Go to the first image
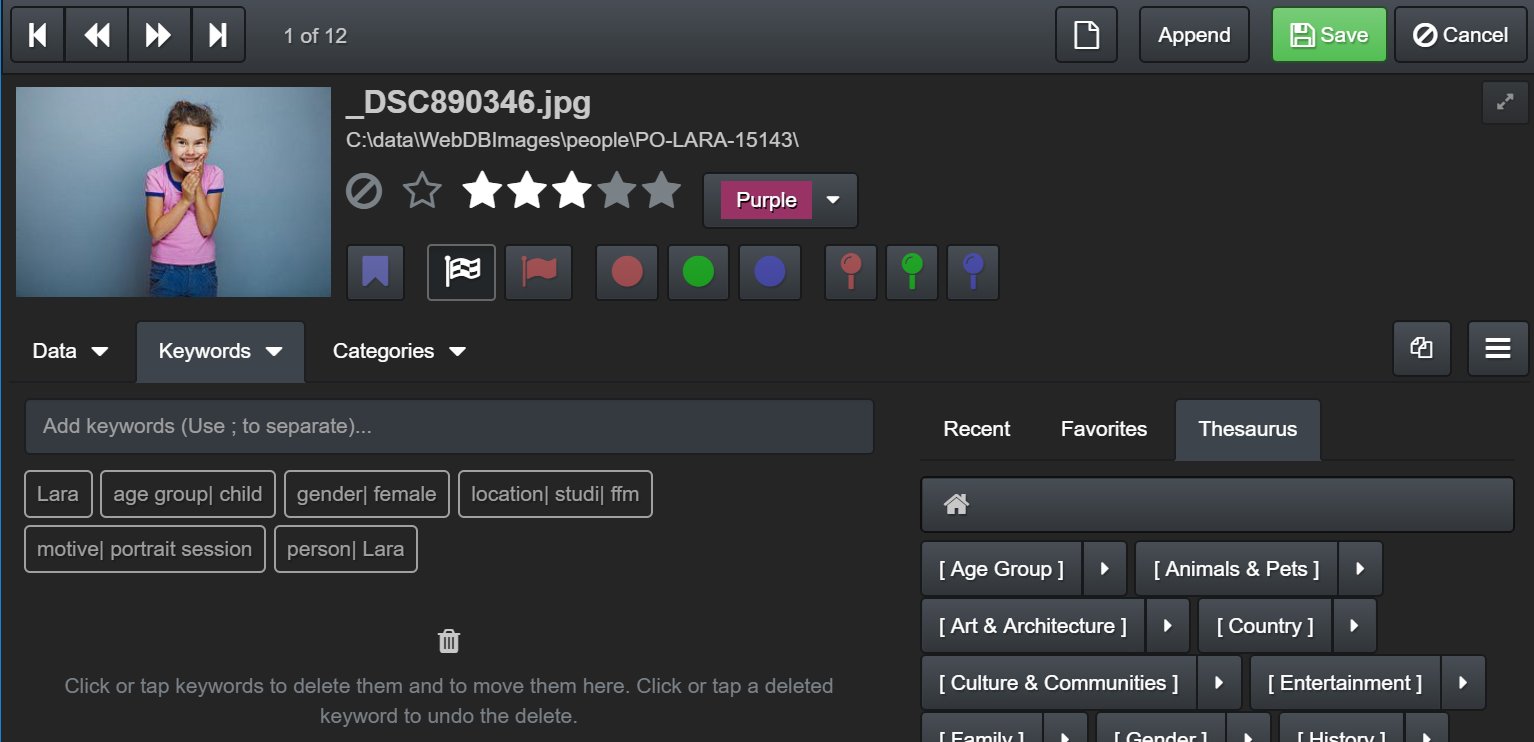Viewport: 1534px width, 742px height. pyautogui.click(x=38, y=35)
